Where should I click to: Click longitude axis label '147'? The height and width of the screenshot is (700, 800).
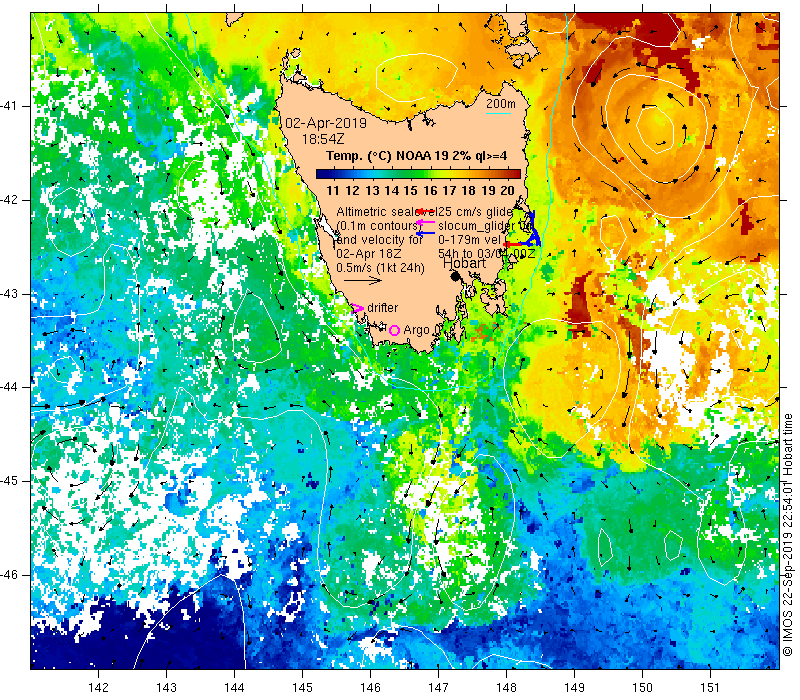[x=438, y=687]
